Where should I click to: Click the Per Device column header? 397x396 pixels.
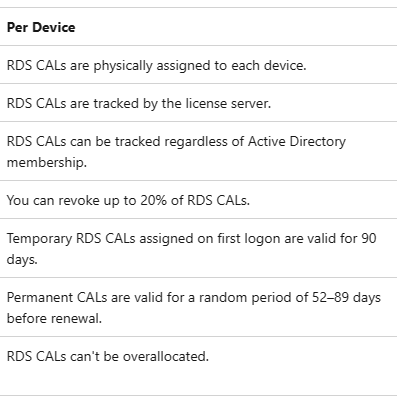(x=41, y=27)
